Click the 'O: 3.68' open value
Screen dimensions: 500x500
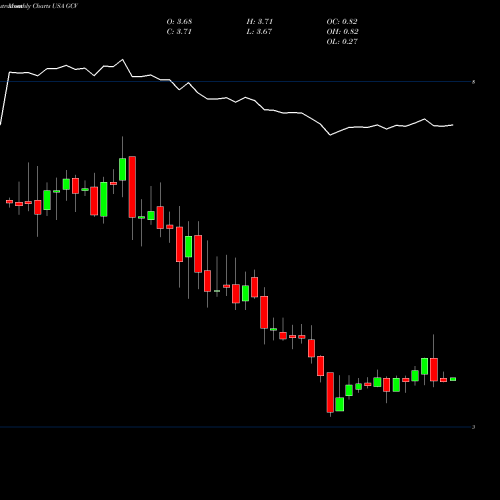pyautogui.click(x=179, y=22)
